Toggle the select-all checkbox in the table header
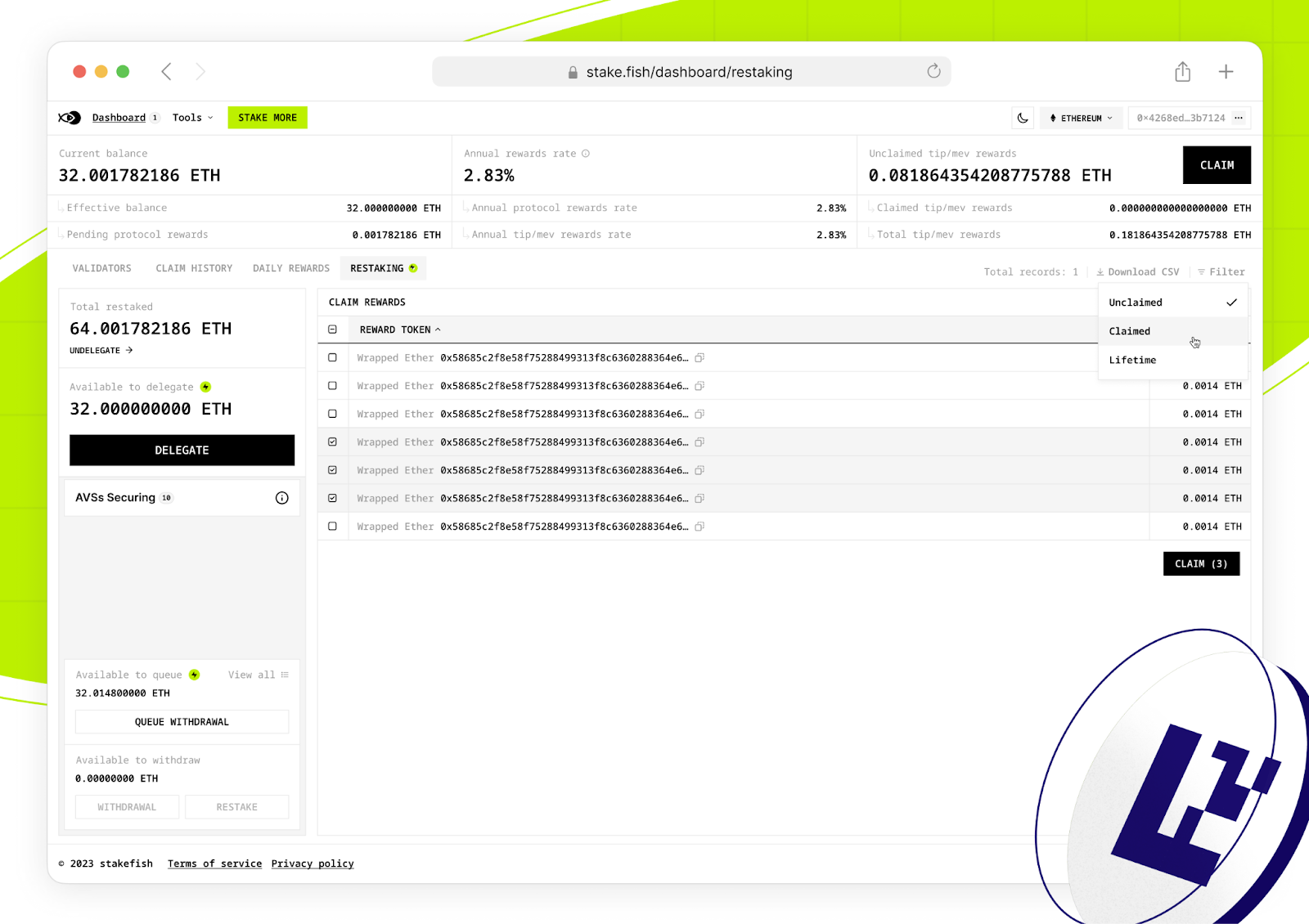1309x924 pixels. [x=332, y=330]
